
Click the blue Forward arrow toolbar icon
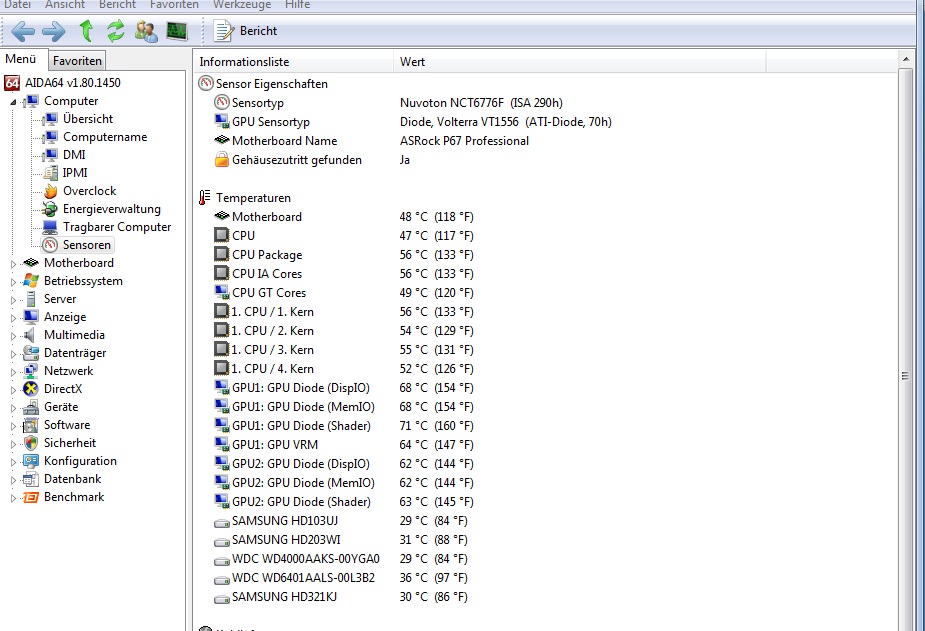54,31
